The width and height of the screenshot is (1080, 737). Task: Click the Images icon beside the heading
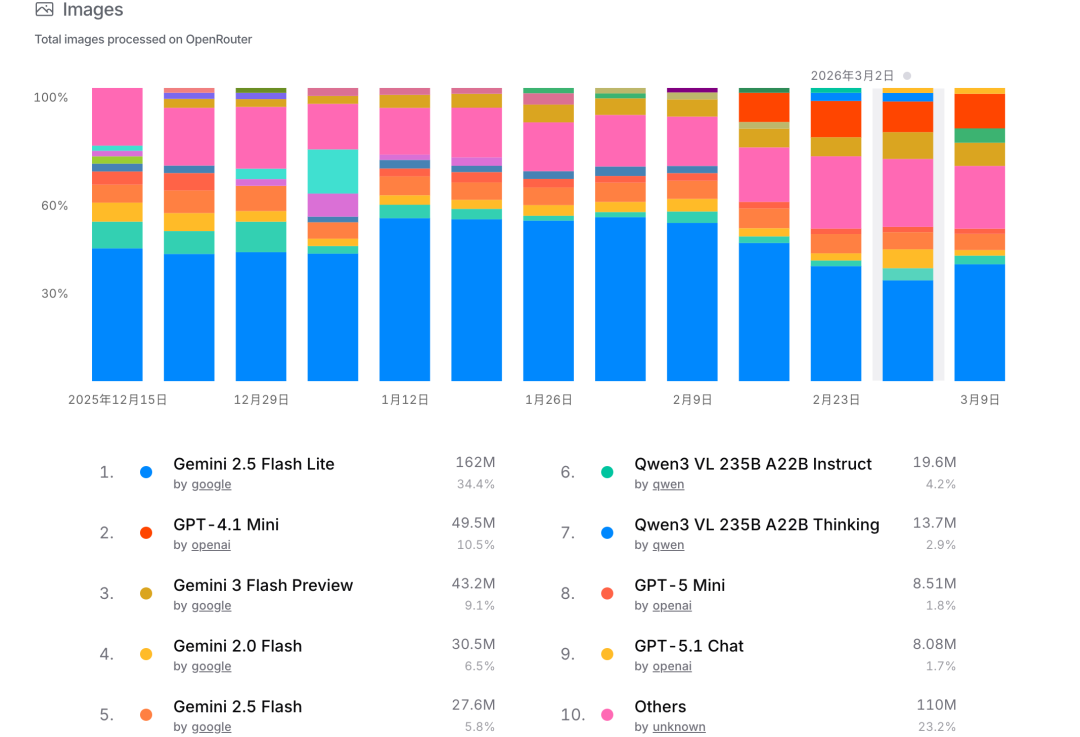[x=44, y=10]
